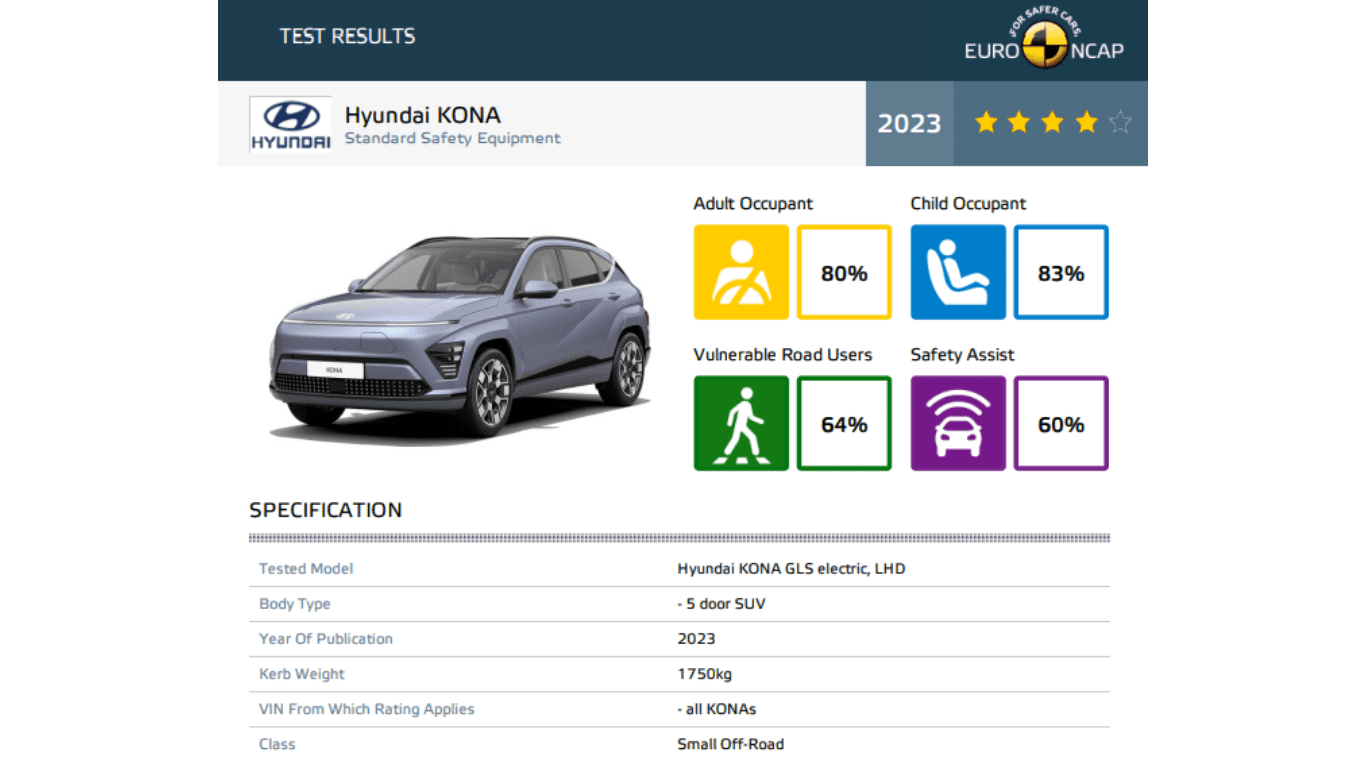Click the Class row label

point(277,744)
